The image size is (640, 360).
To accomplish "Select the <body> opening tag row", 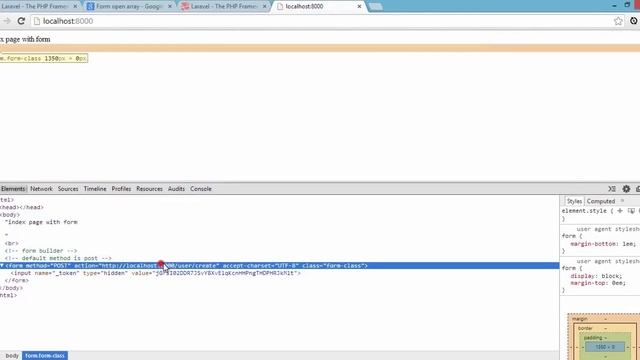I will (10, 214).
